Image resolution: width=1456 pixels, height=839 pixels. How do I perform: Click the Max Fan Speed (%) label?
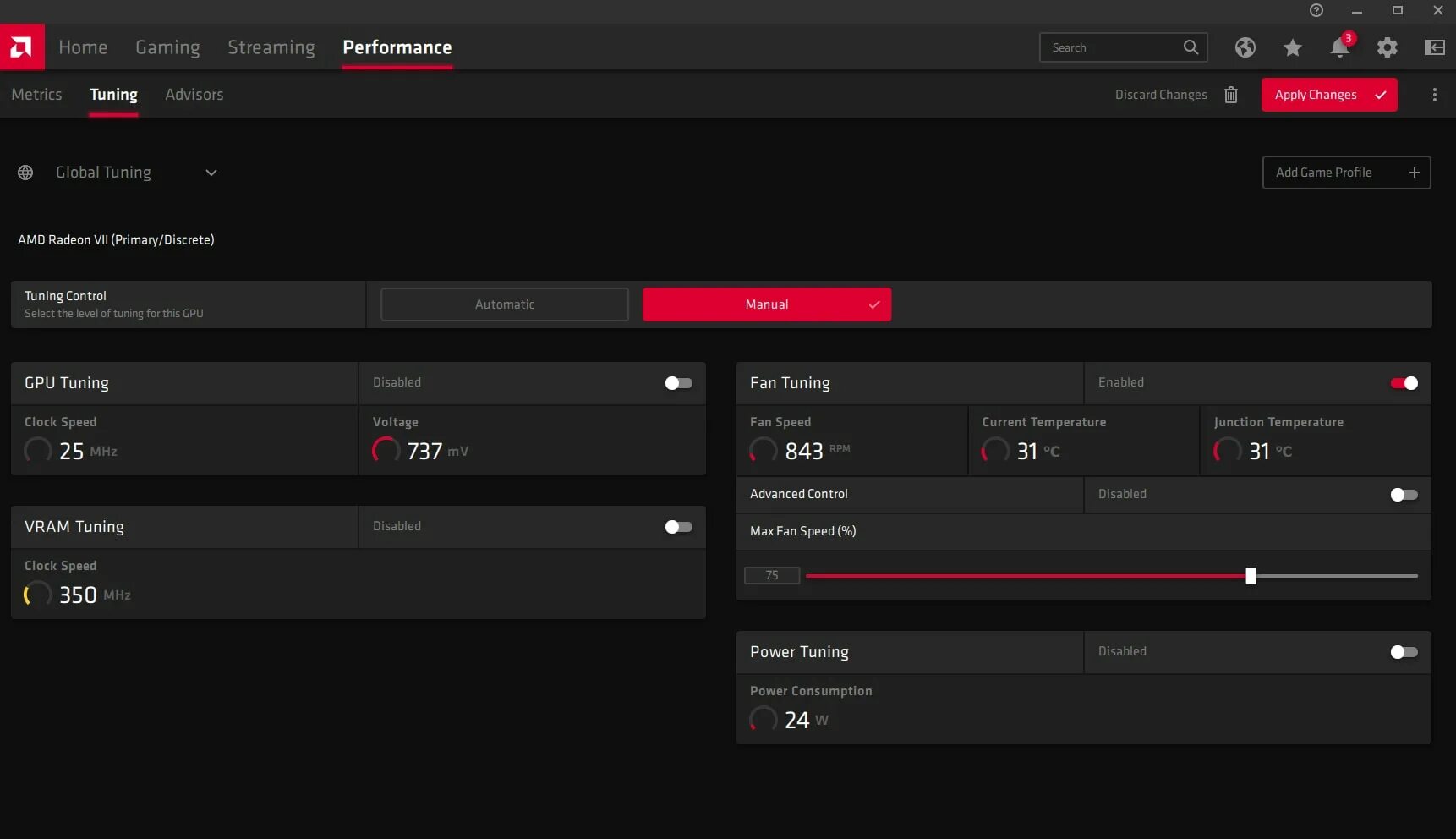pos(802,531)
